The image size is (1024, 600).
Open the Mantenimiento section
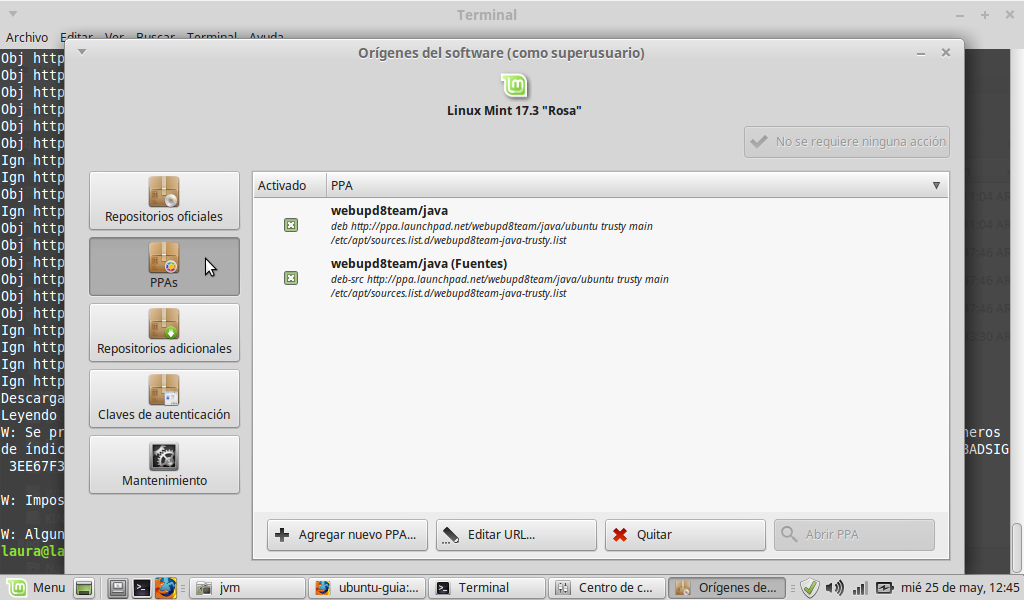point(164,465)
